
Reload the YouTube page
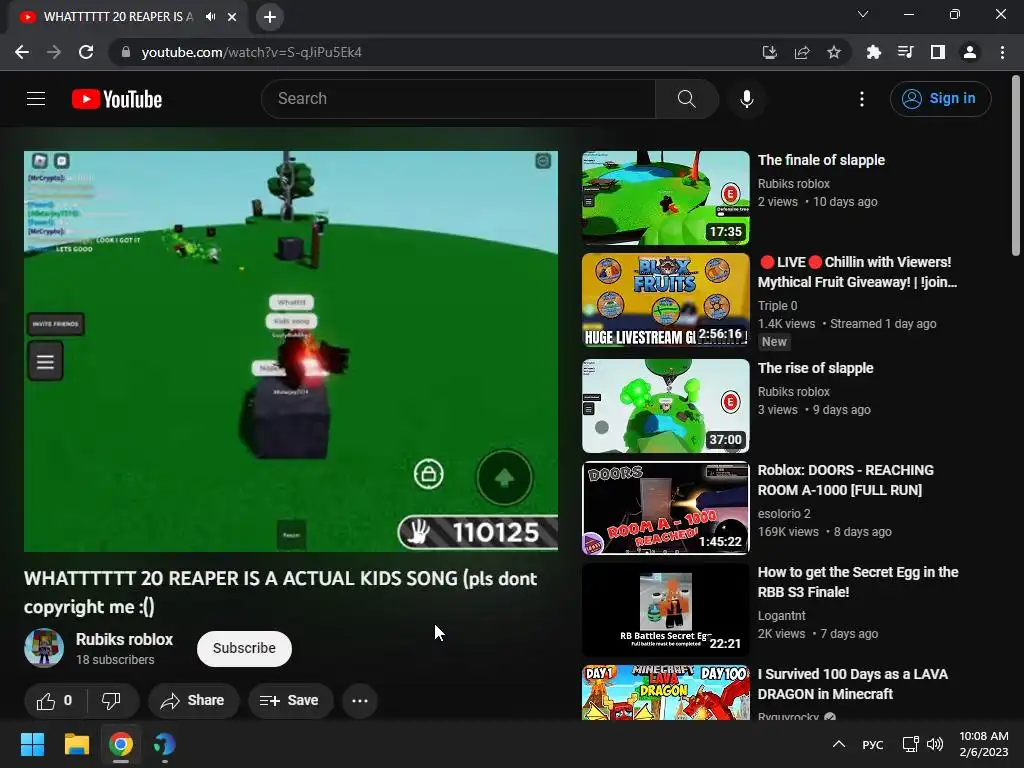click(x=86, y=52)
